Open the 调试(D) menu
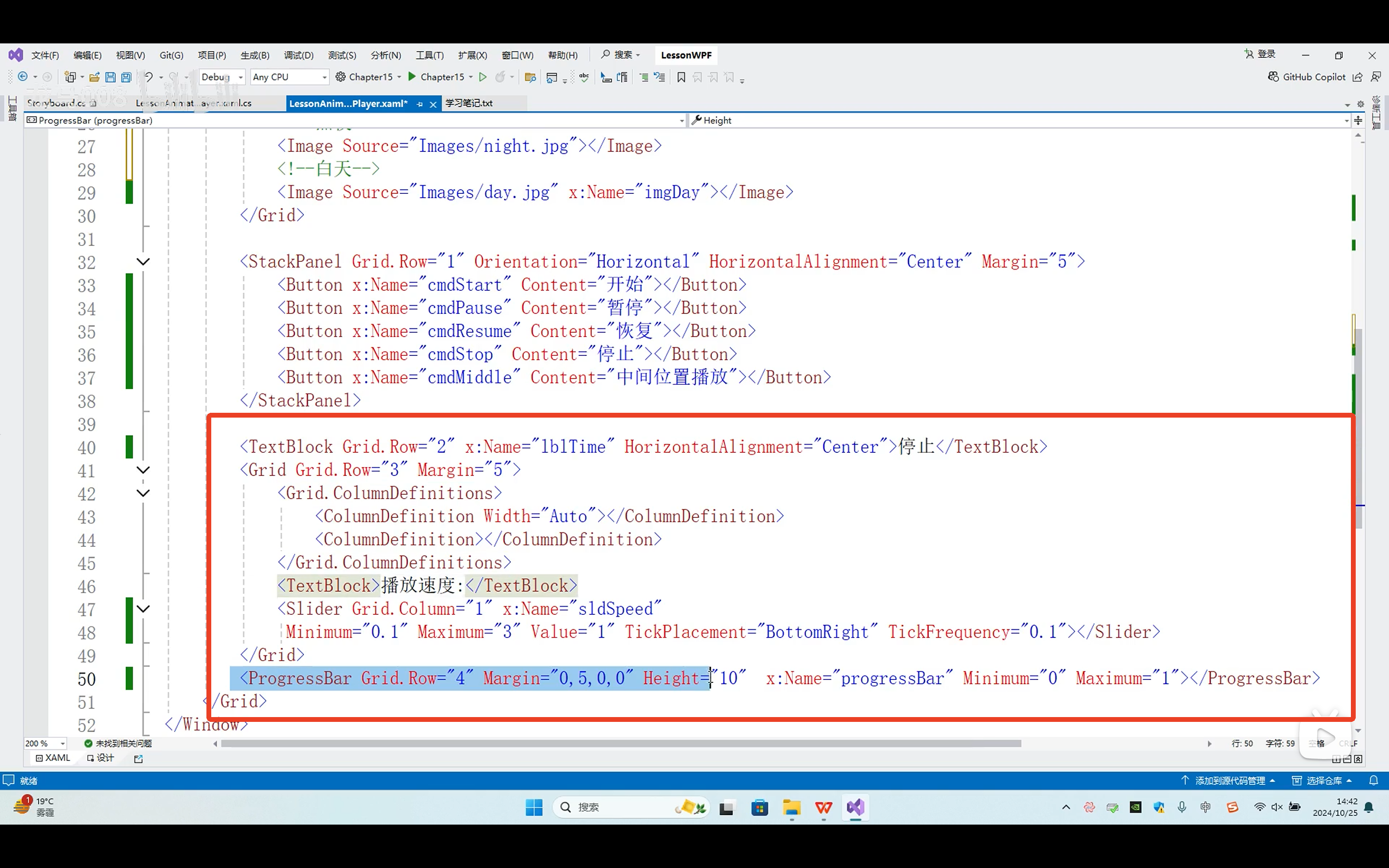Image resolution: width=1389 pixels, height=868 pixels. point(299,55)
